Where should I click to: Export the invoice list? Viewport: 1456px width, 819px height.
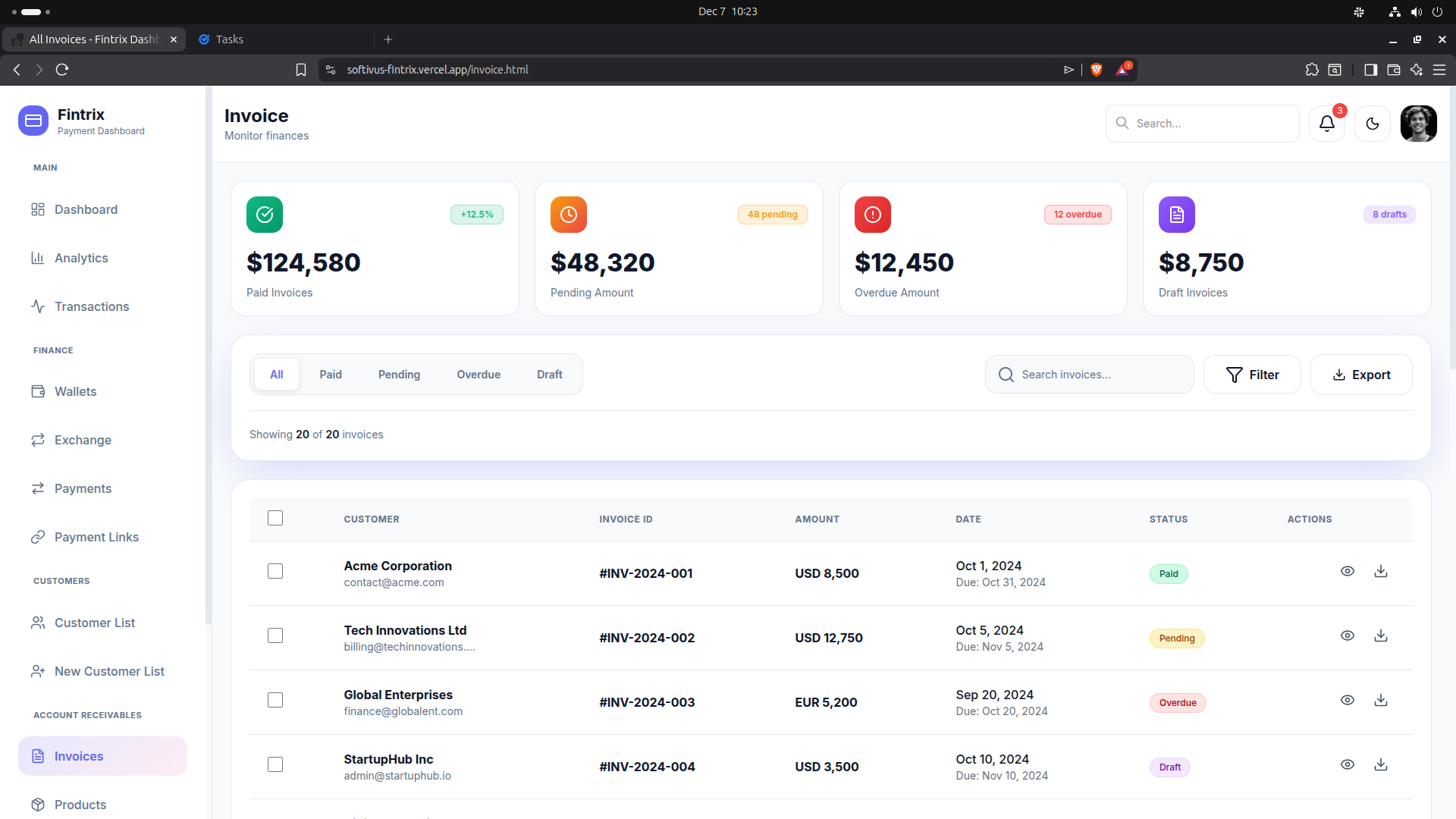pos(1361,374)
